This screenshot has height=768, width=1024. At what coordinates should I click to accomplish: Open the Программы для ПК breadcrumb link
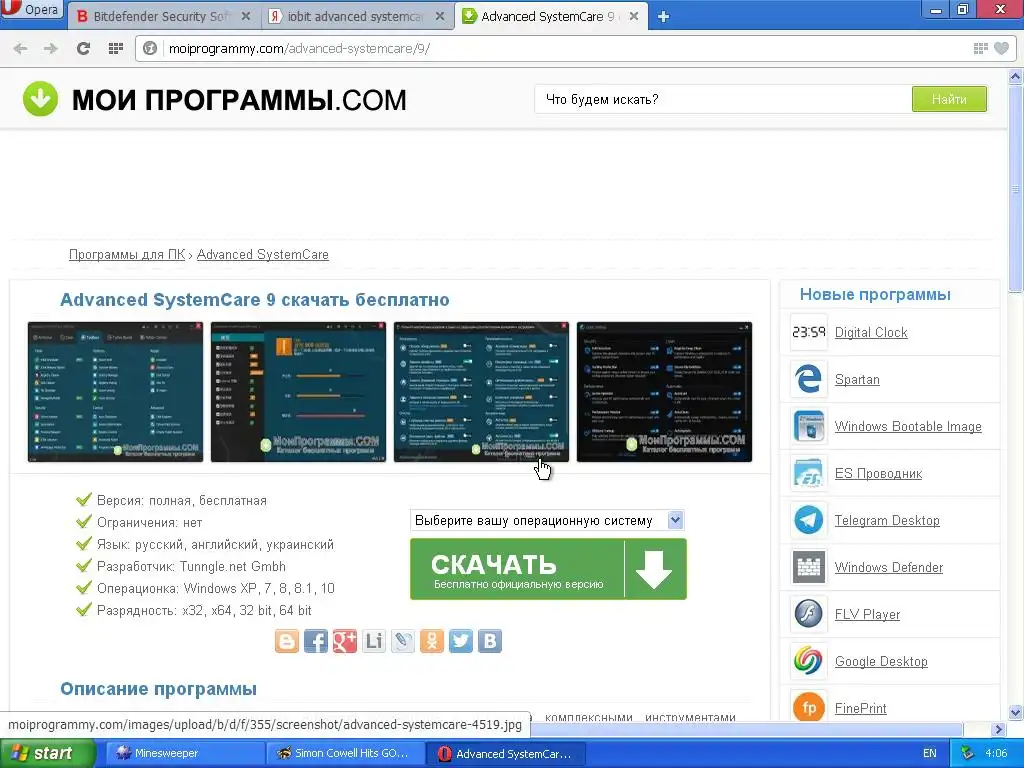point(127,255)
